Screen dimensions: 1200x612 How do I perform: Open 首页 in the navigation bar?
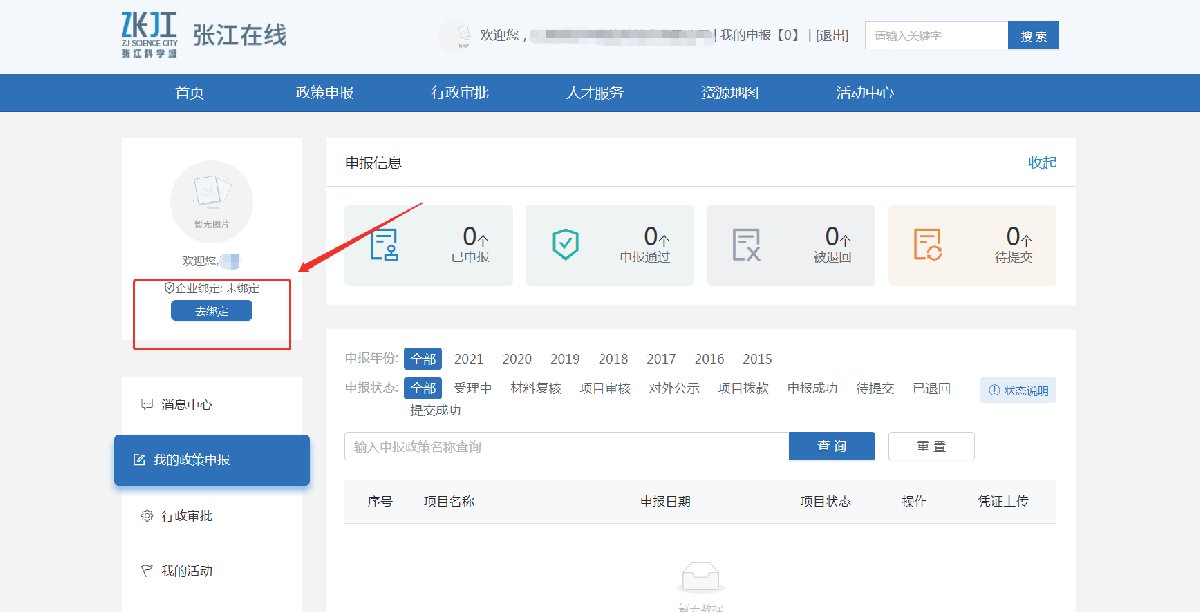click(189, 93)
